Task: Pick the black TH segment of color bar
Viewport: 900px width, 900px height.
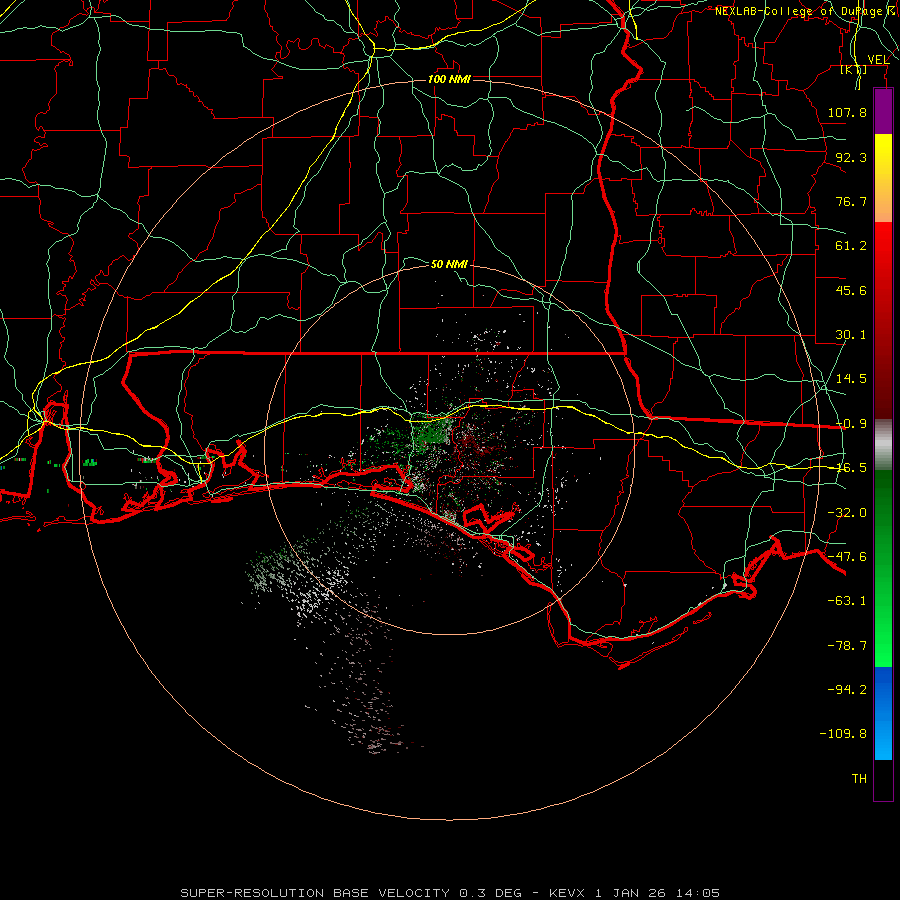Action: pos(883,779)
